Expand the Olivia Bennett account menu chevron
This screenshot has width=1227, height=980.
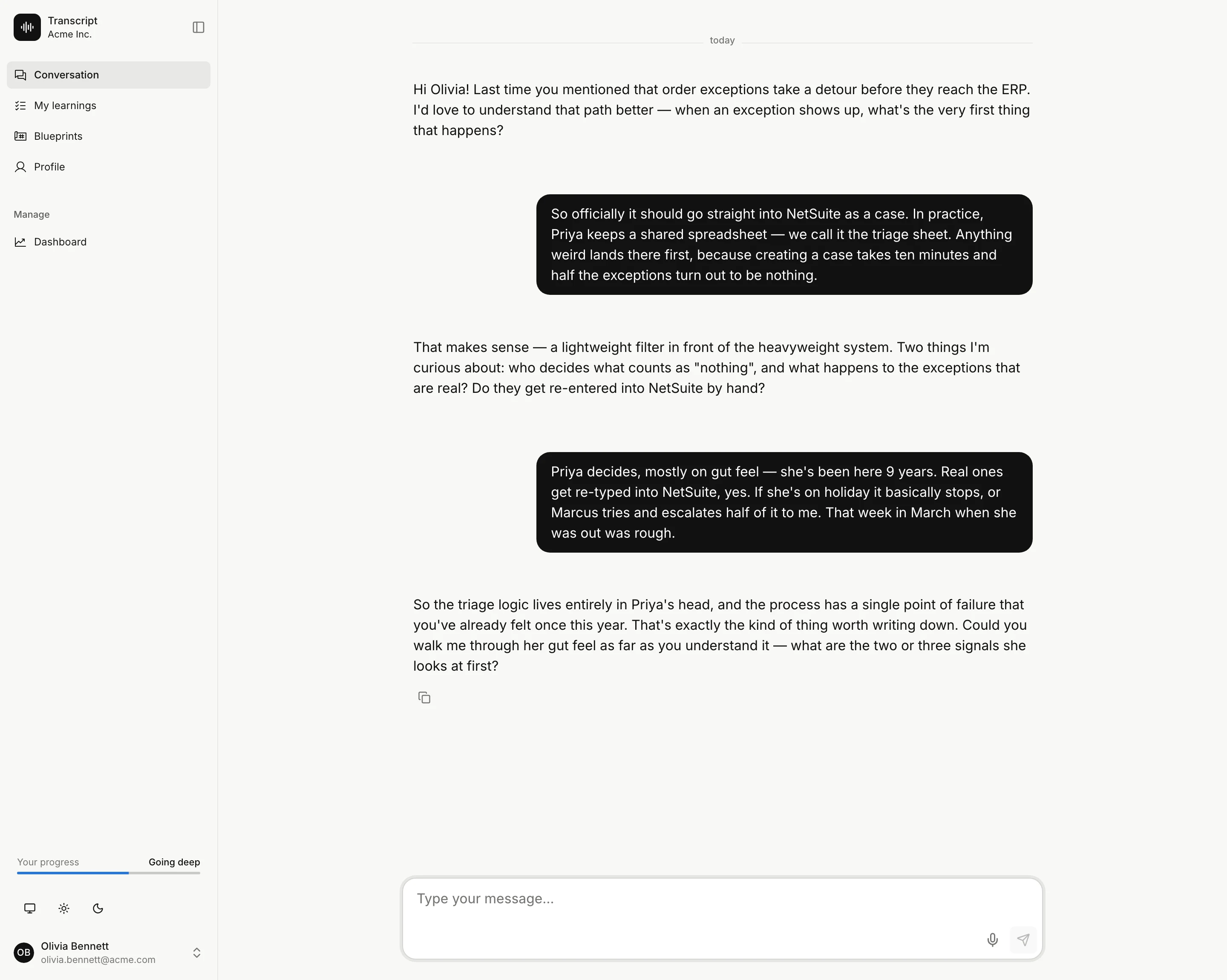tap(196, 953)
